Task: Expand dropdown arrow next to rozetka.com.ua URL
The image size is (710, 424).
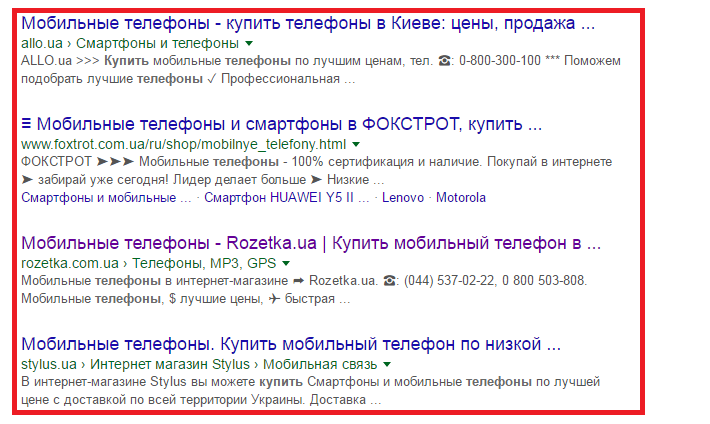Action: click(286, 263)
